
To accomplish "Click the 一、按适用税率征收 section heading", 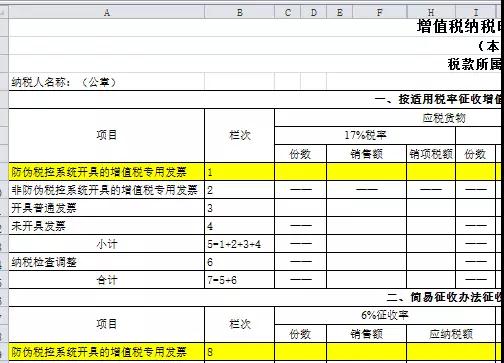I will pyautogui.click(x=438, y=99).
